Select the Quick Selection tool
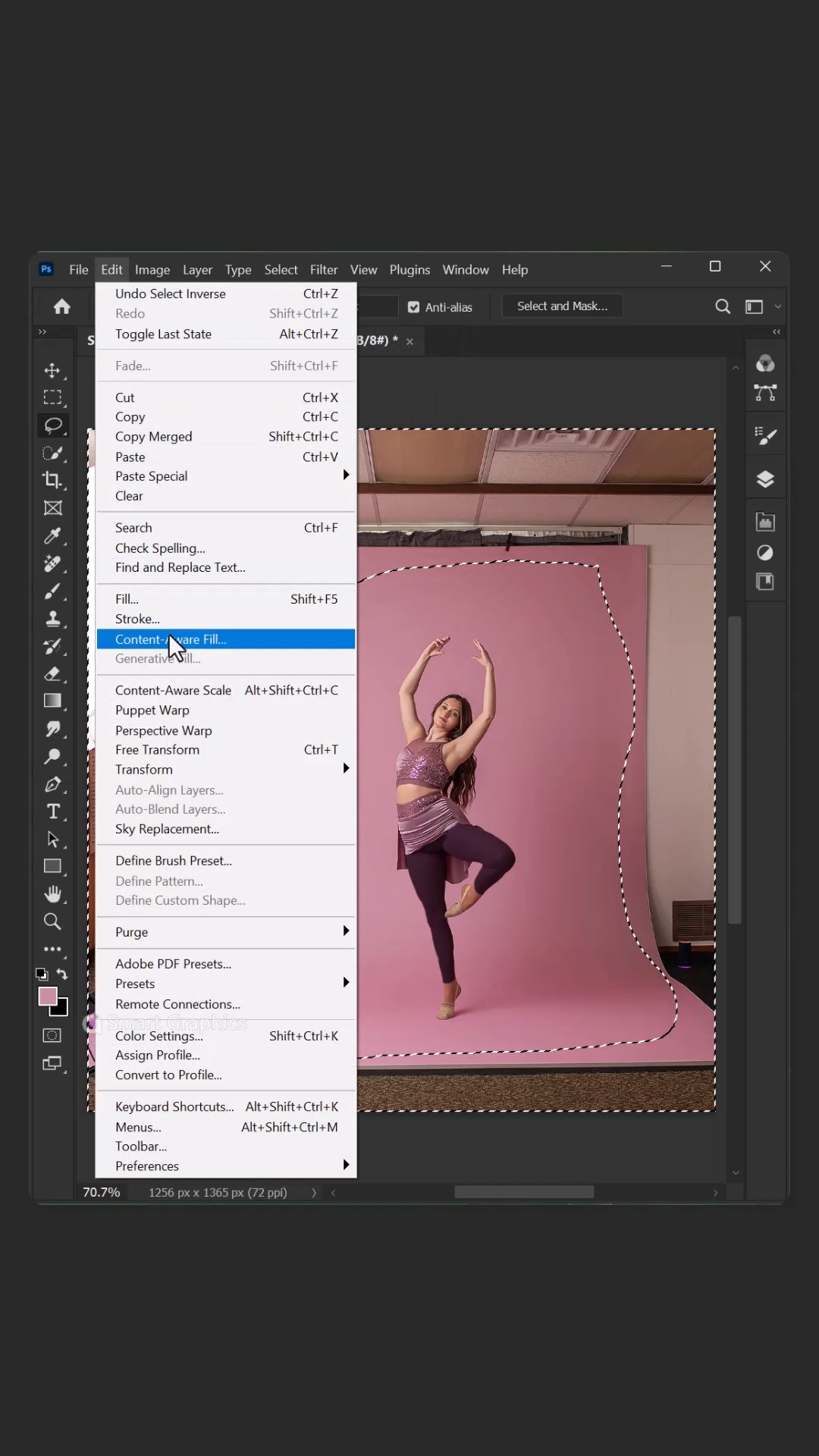819x1456 pixels. pyautogui.click(x=52, y=453)
